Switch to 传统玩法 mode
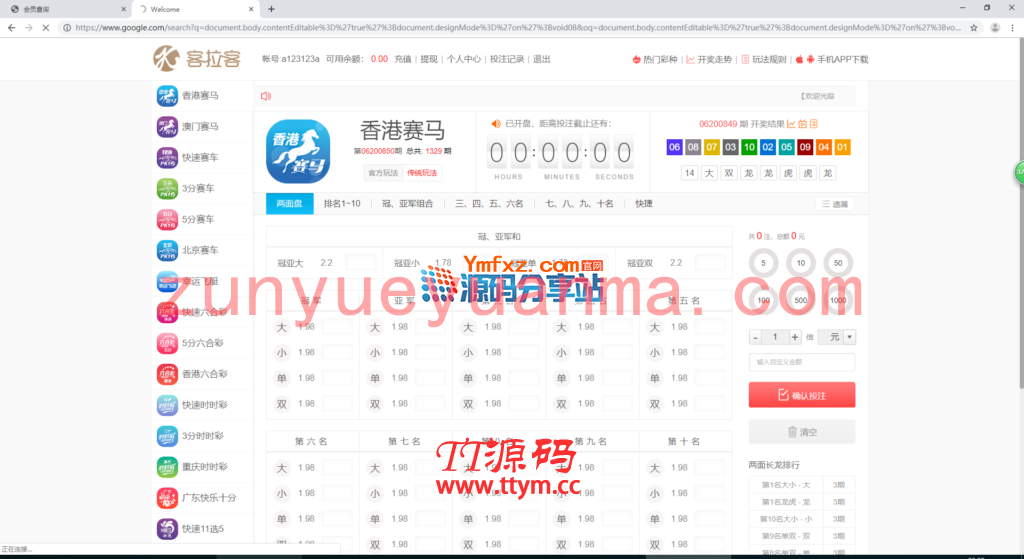1024x559 pixels. pos(422,173)
